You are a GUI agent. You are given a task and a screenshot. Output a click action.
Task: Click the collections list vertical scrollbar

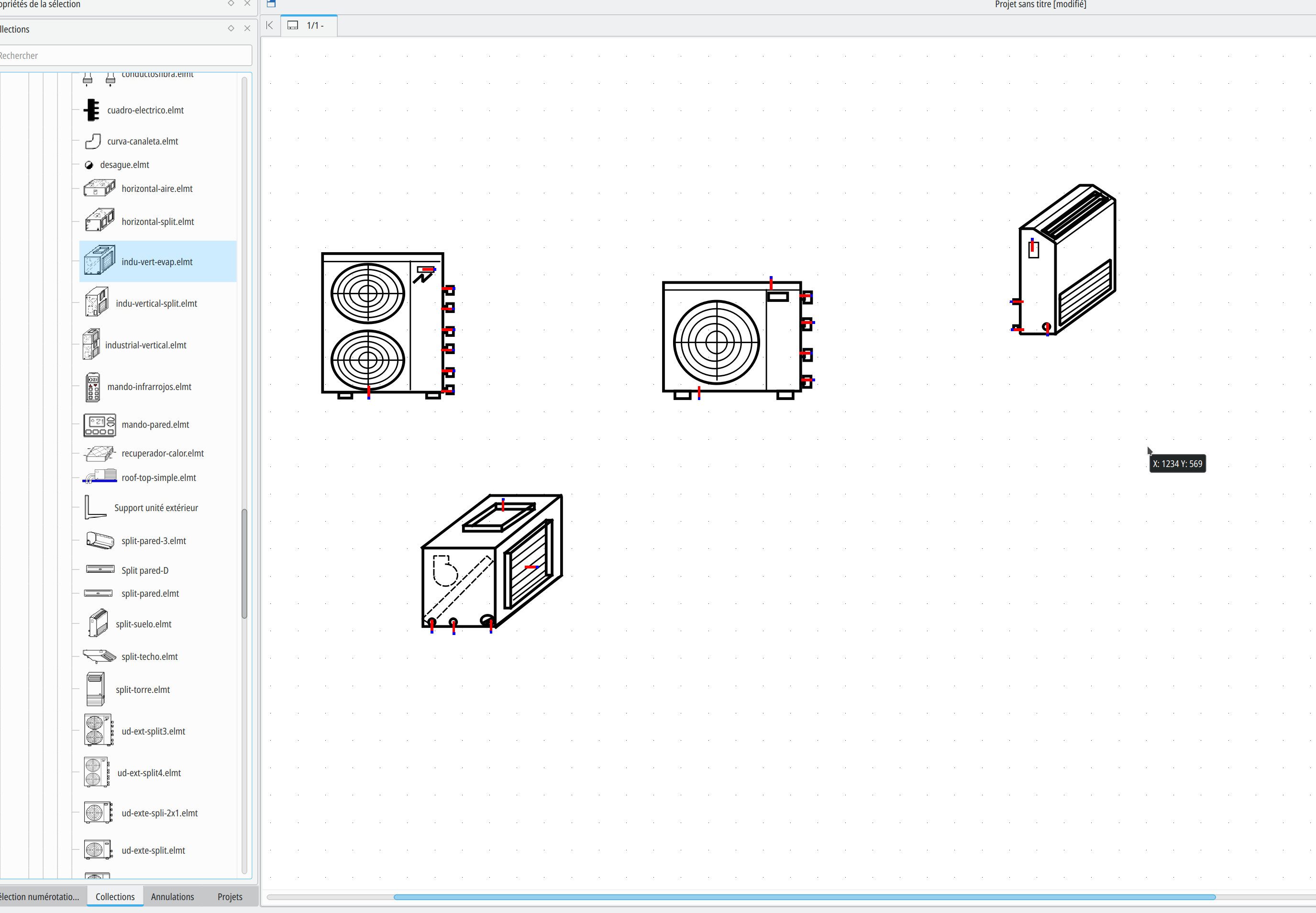click(x=244, y=564)
